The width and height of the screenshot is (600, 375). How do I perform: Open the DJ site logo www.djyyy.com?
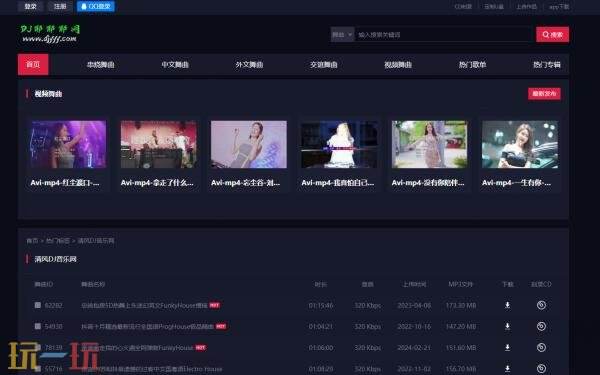tap(50, 34)
